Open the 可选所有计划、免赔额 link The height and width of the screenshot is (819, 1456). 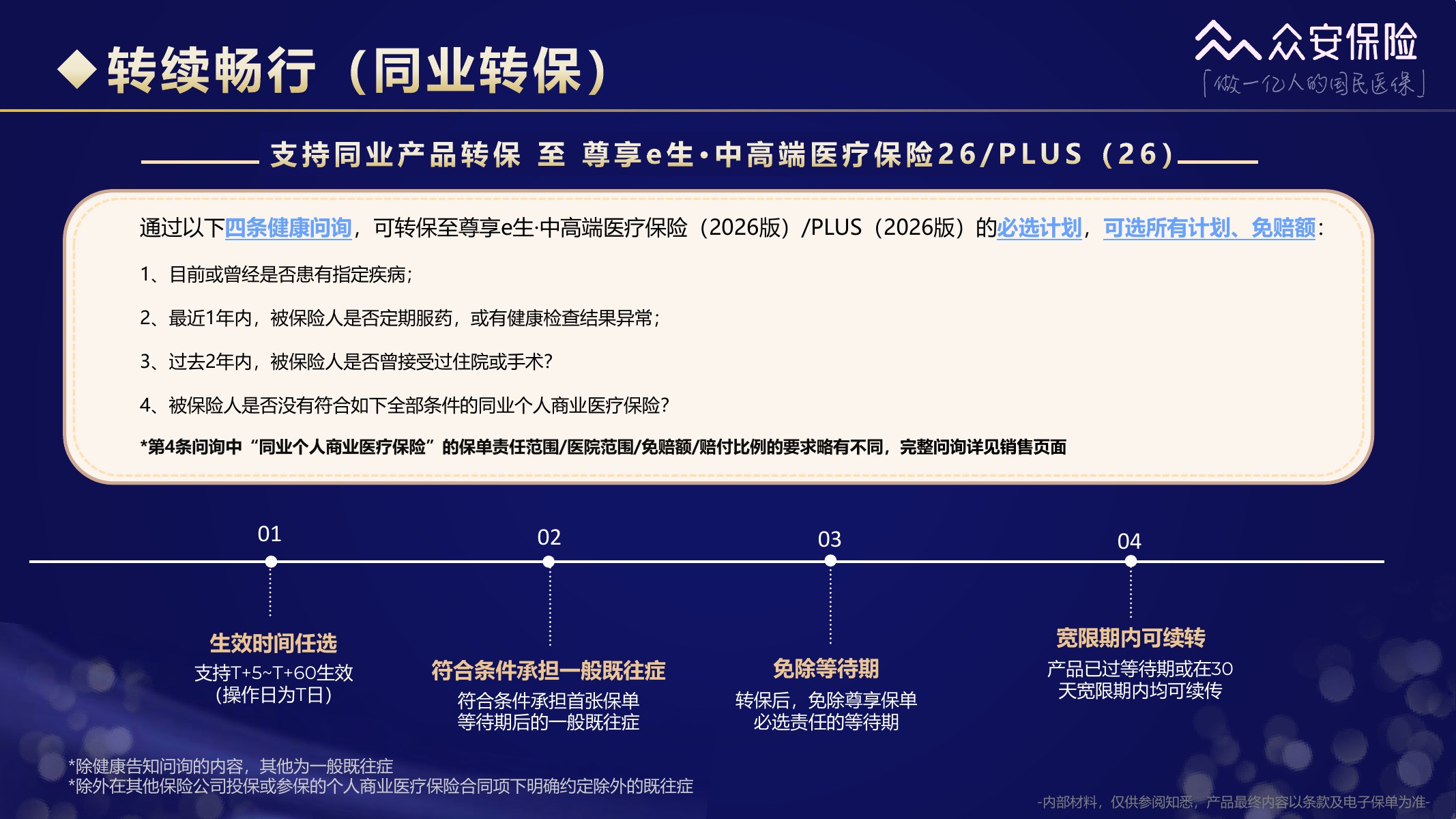pos(1209,228)
